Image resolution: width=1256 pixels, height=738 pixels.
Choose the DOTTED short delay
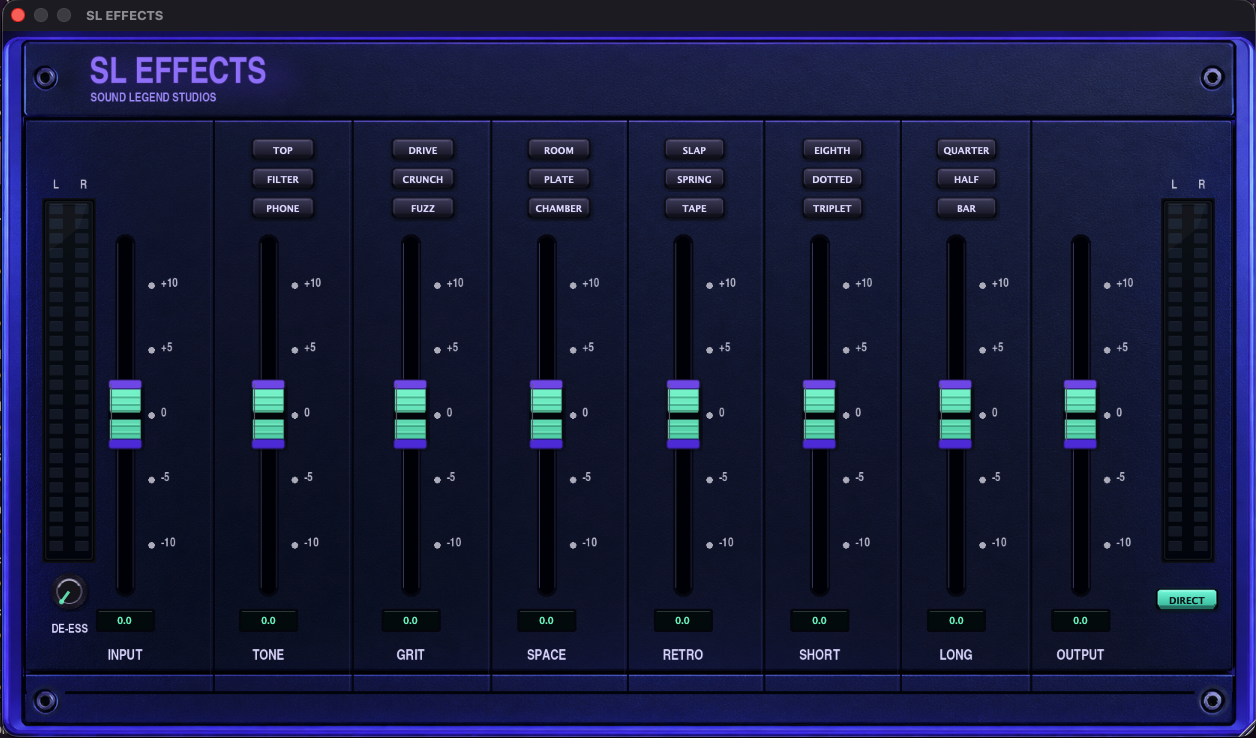[x=832, y=179]
